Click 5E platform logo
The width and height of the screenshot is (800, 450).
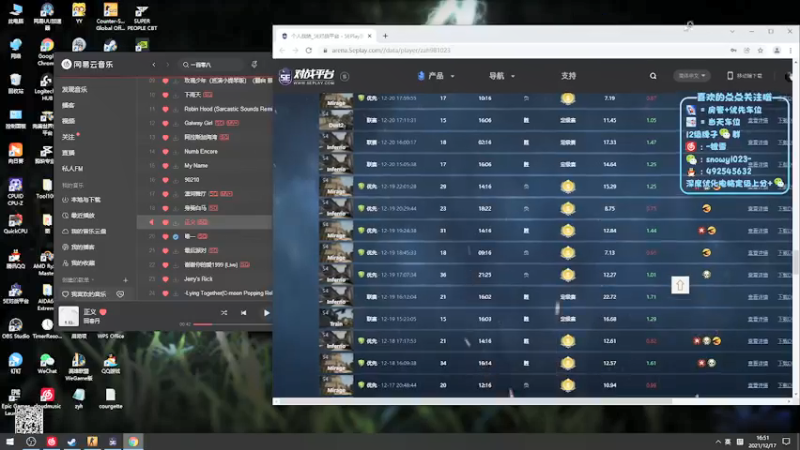pos(307,76)
